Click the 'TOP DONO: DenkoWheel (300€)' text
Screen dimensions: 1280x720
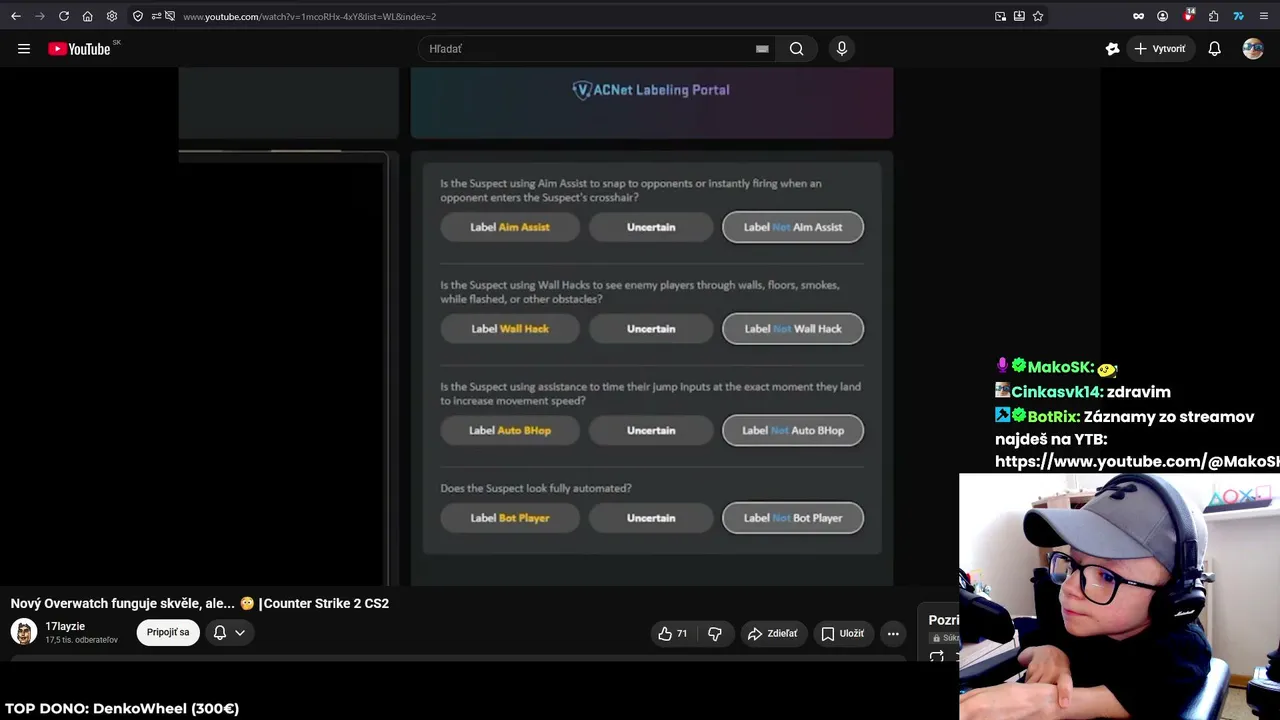pos(122,708)
